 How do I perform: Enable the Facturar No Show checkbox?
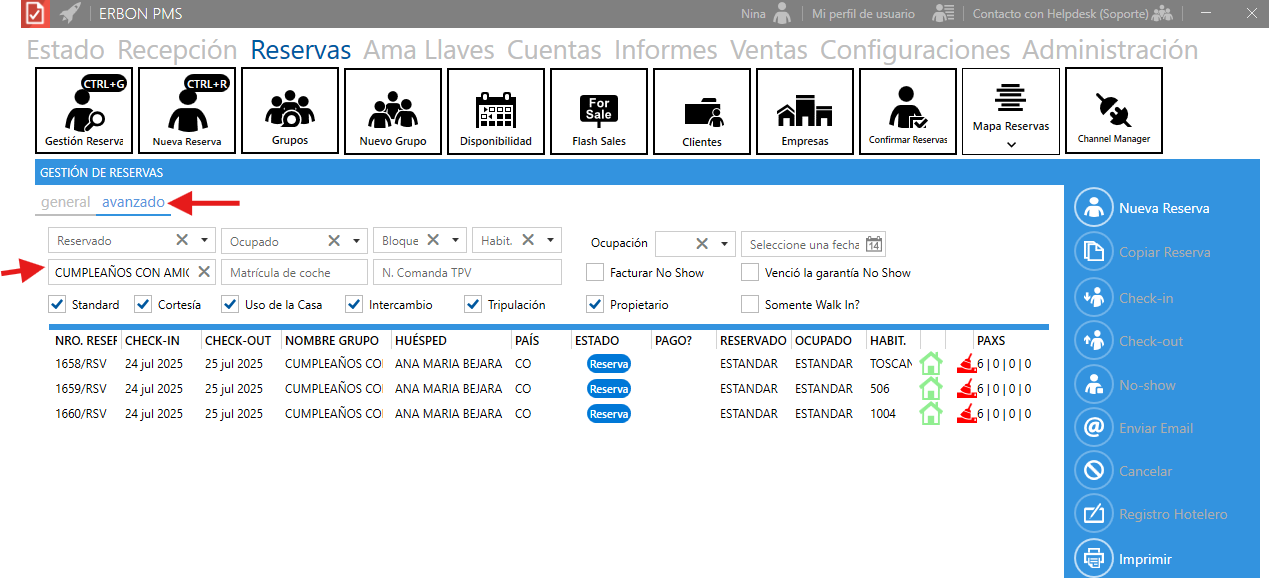(x=595, y=272)
